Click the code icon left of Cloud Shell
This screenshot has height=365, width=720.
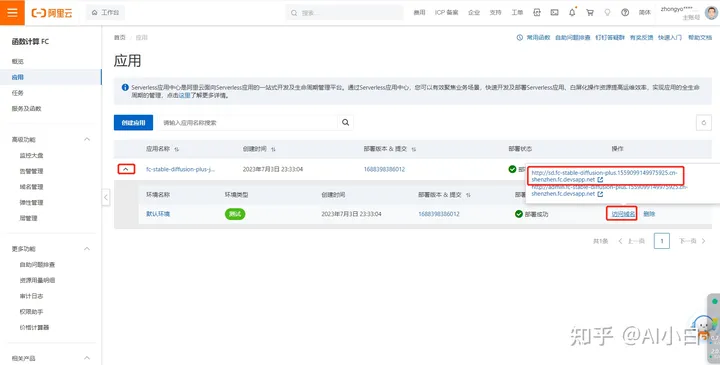tap(537, 13)
